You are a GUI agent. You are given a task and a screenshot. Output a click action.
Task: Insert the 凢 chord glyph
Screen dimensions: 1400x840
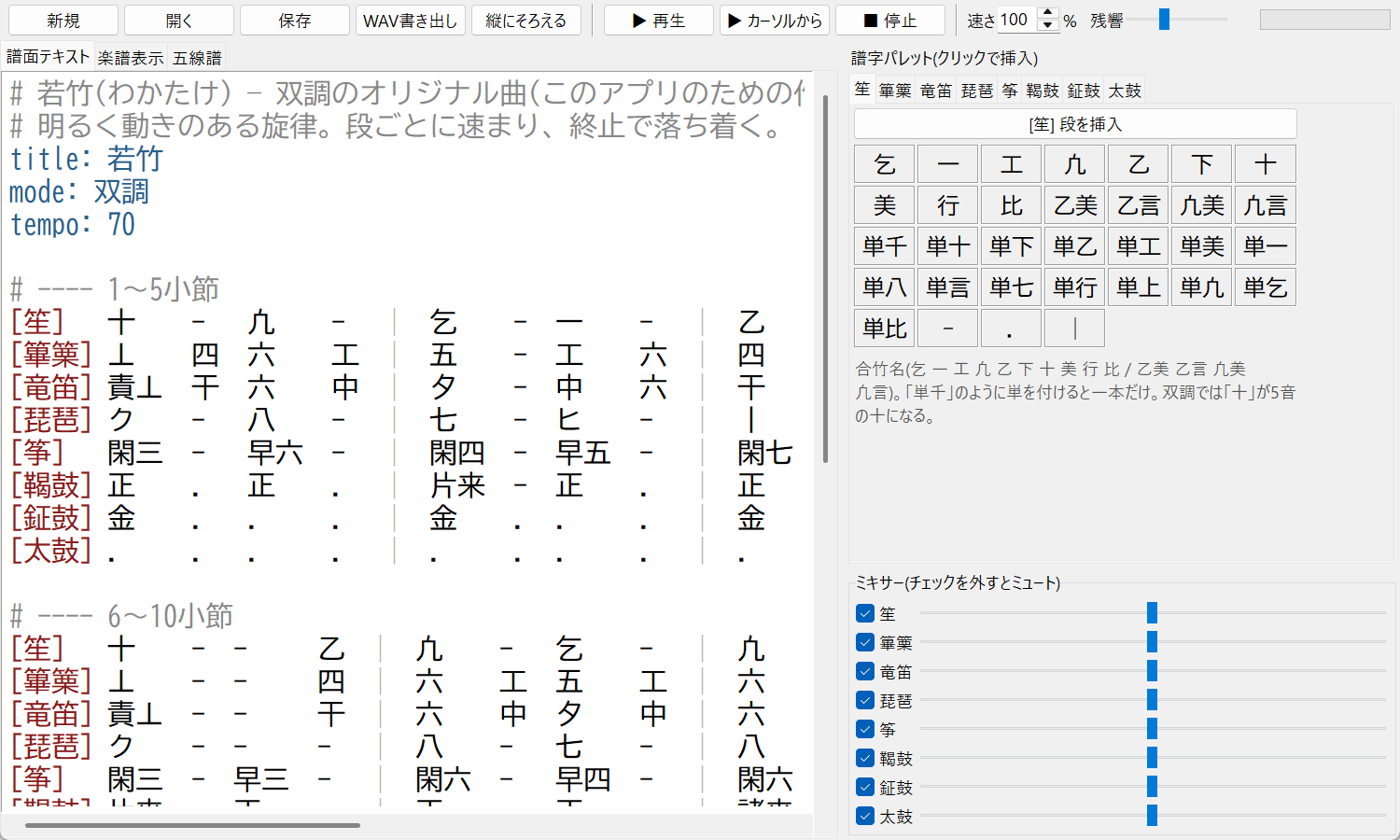pos(1075,164)
